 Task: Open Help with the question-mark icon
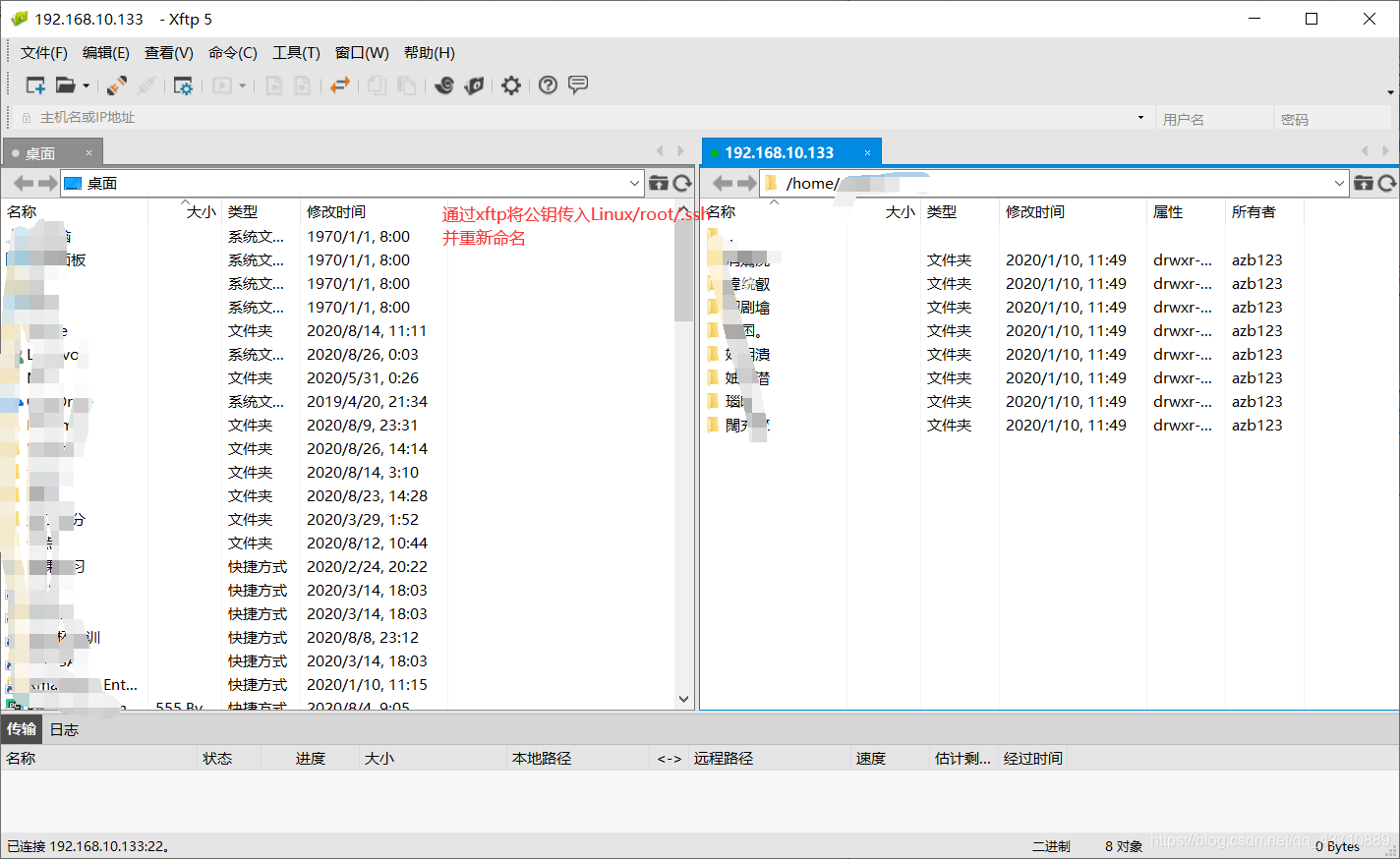pos(549,86)
